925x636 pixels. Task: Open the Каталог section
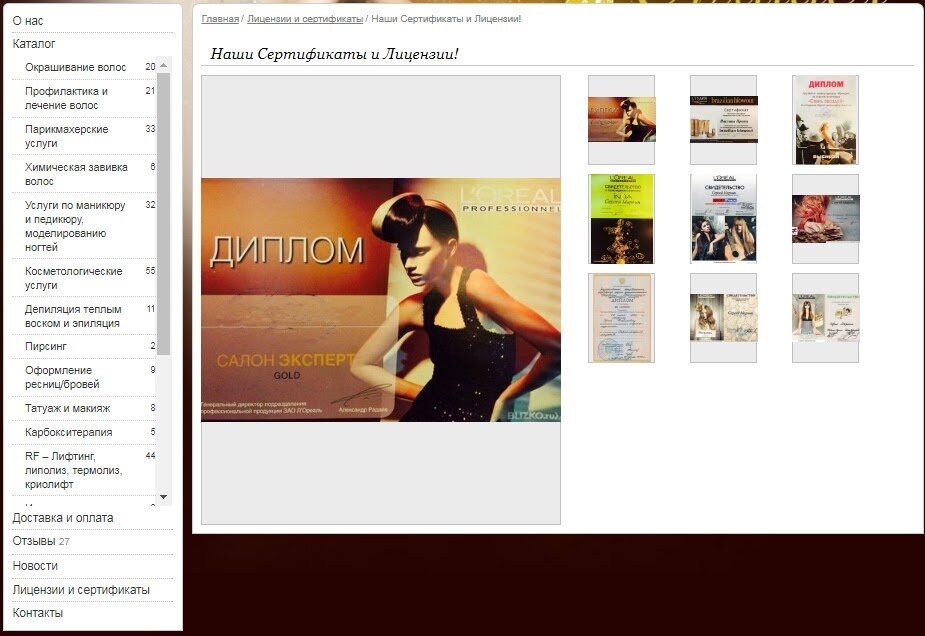[34, 44]
